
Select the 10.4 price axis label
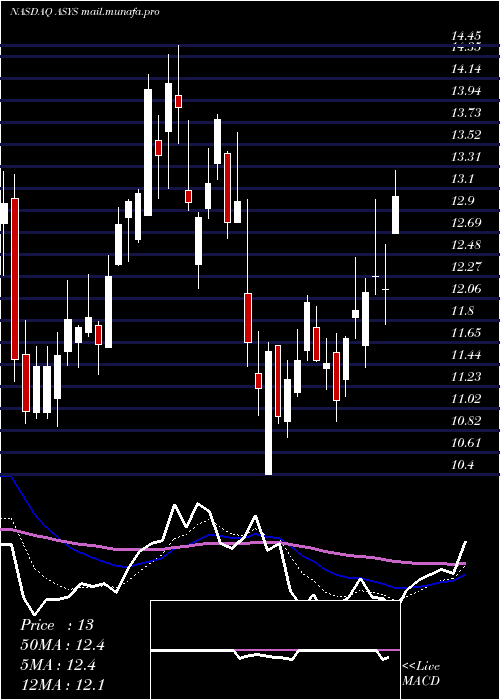[463, 465]
